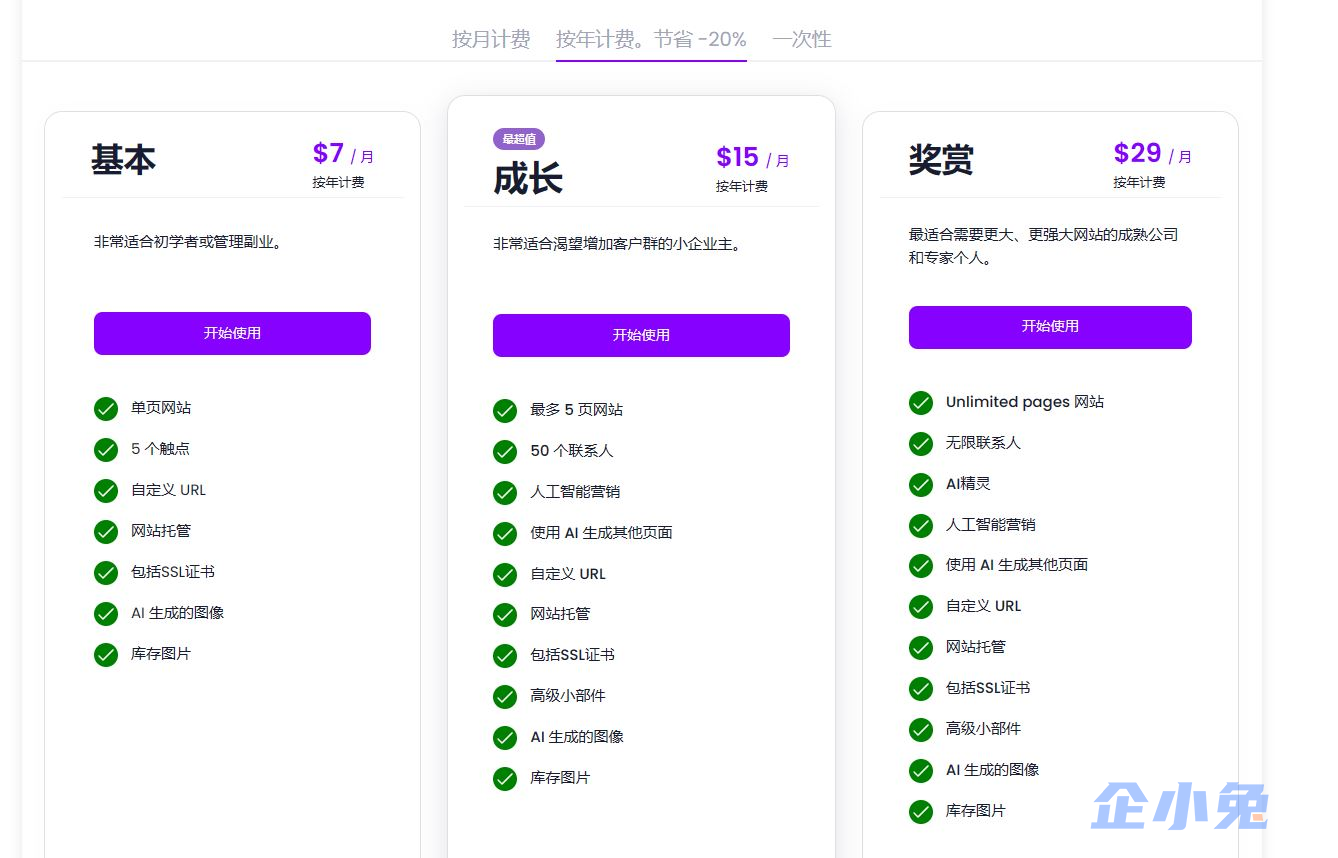Click green check next to 最多 5 页网站
The width and height of the screenshot is (1338, 858).
[505, 411]
